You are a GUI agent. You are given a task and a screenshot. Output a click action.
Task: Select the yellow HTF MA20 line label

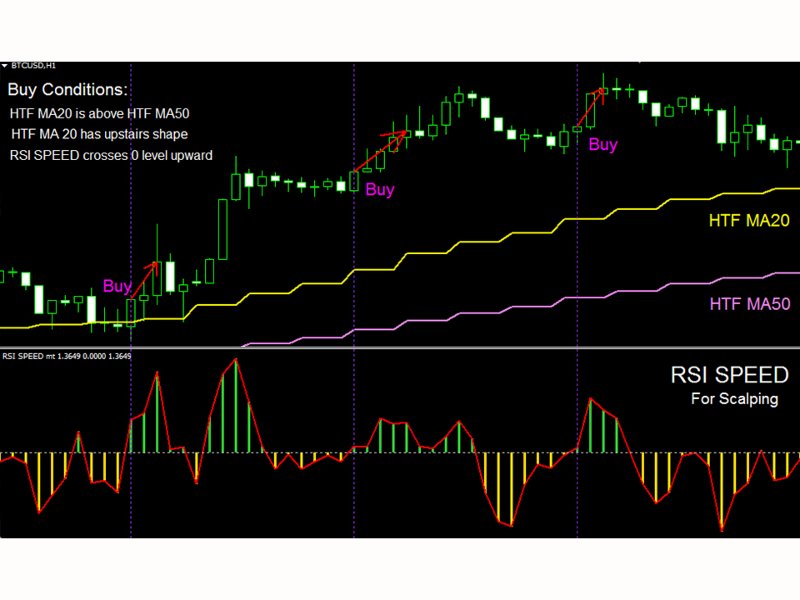[748, 220]
